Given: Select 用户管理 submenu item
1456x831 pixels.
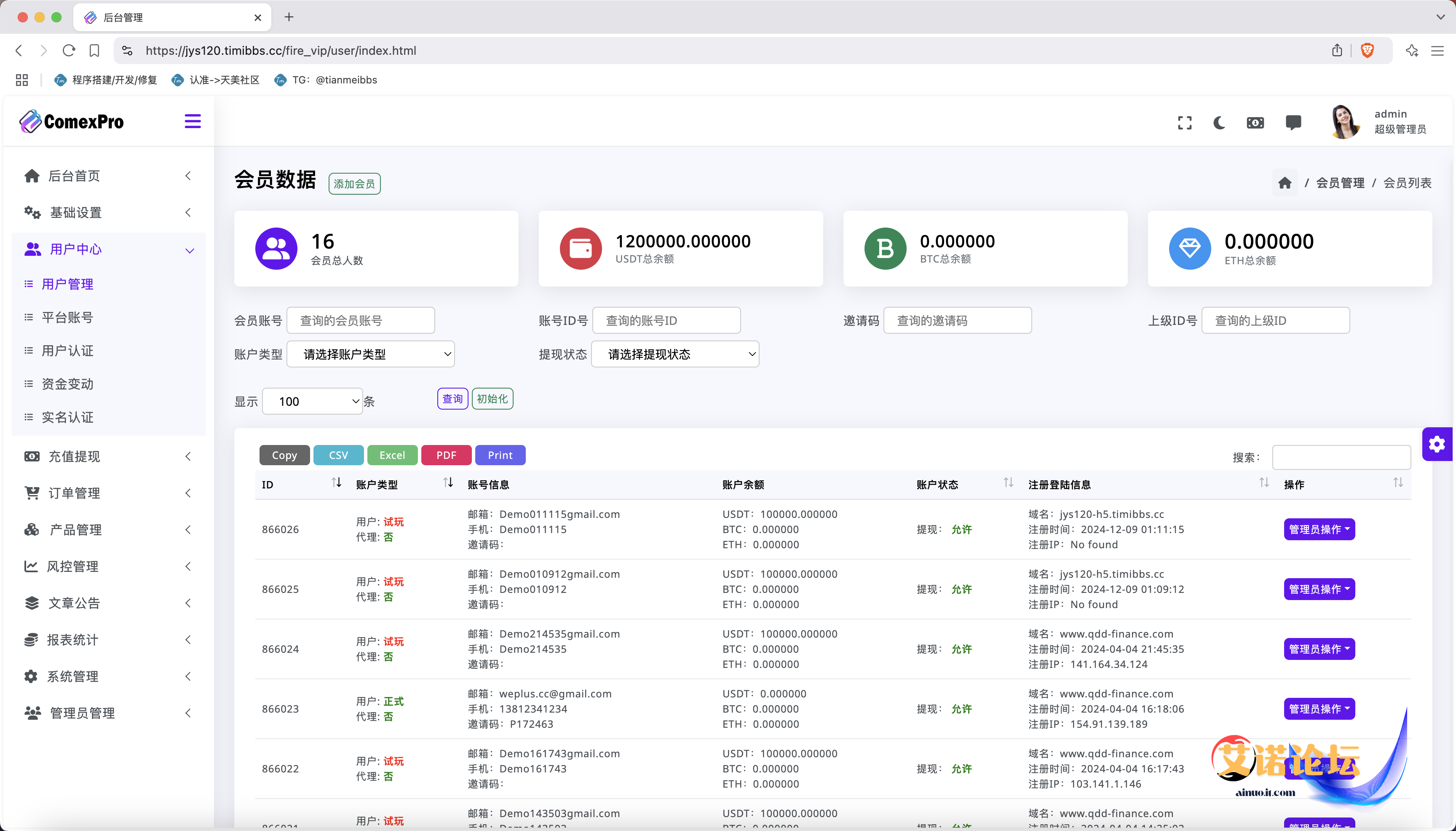Looking at the screenshot, I should [x=67, y=284].
